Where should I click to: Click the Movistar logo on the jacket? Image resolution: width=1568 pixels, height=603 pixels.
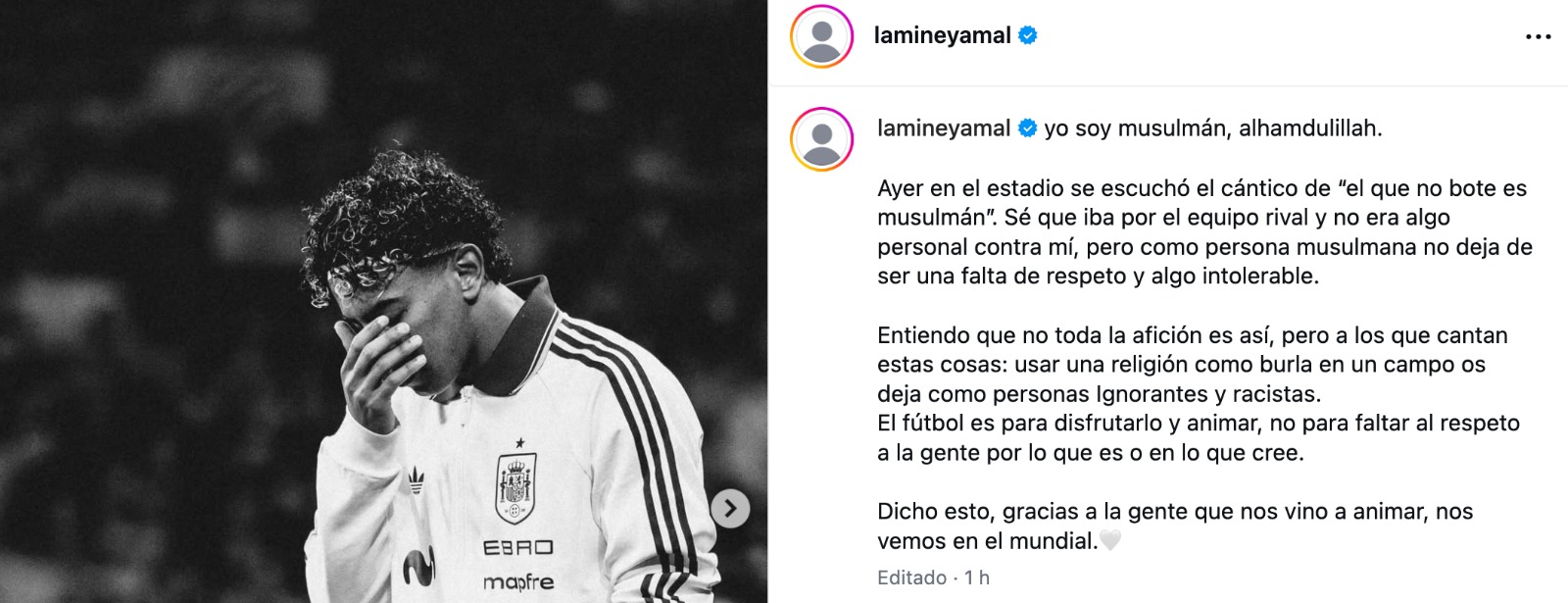419,568
